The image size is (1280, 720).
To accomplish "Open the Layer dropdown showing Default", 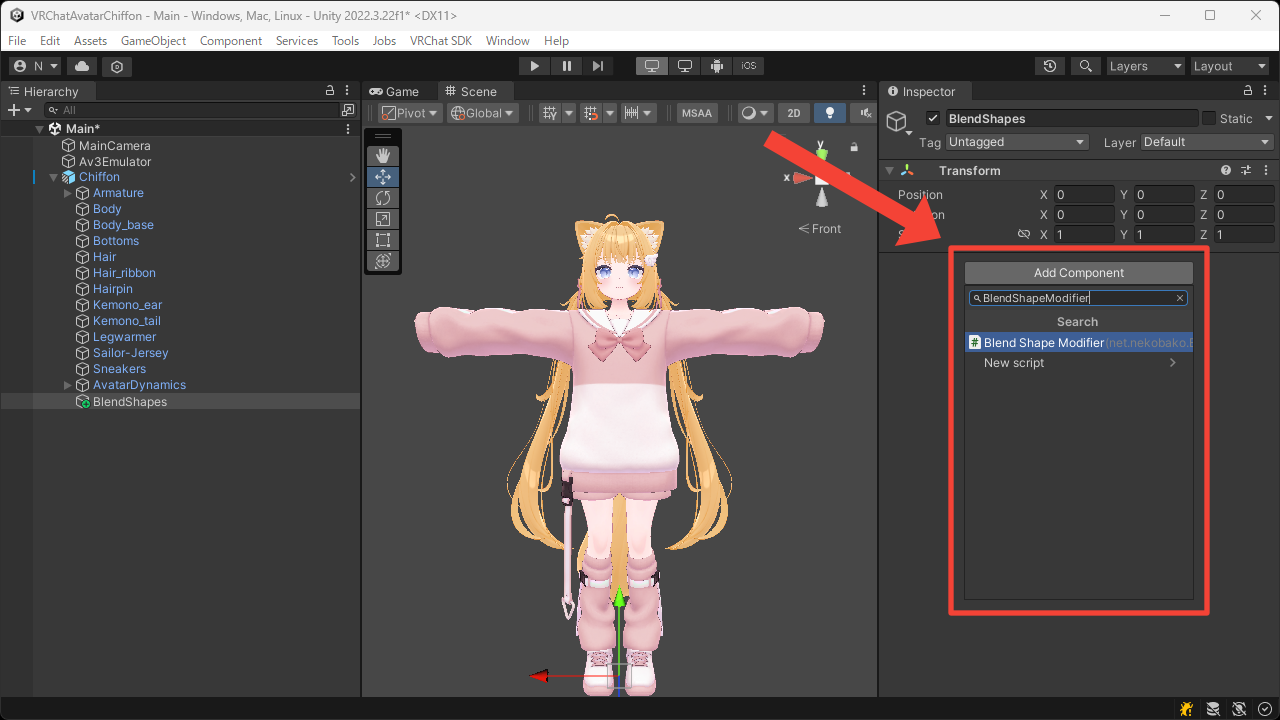I will click(1207, 142).
